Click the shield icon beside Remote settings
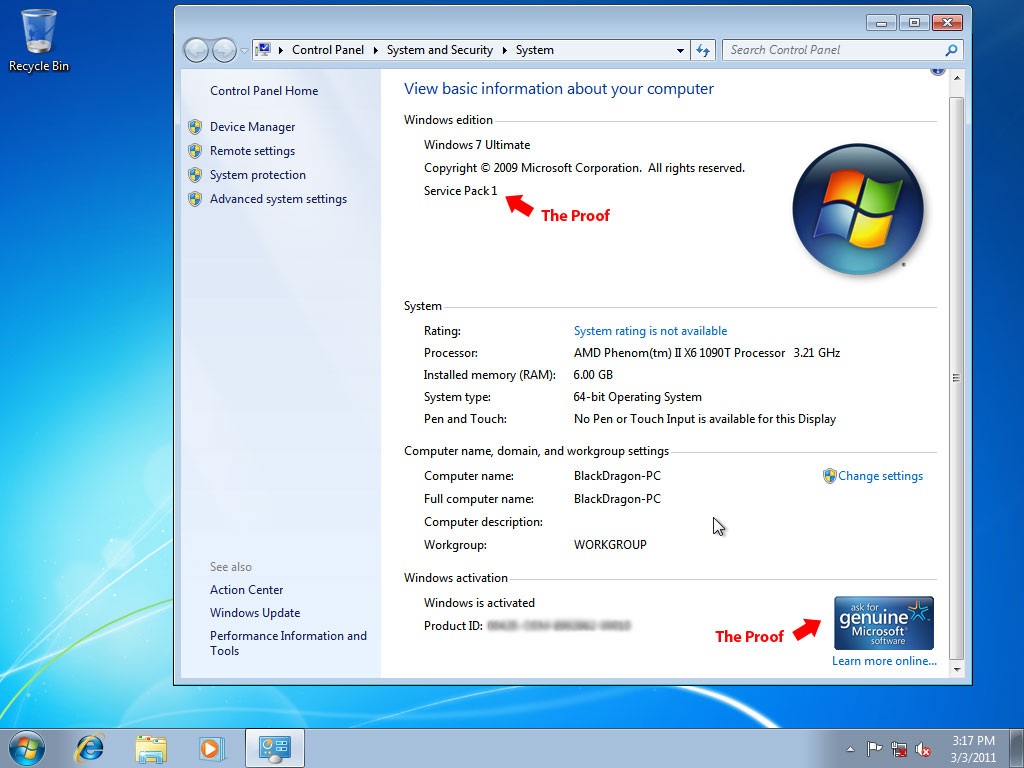Screen dimensions: 1024x768 (195, 151)
